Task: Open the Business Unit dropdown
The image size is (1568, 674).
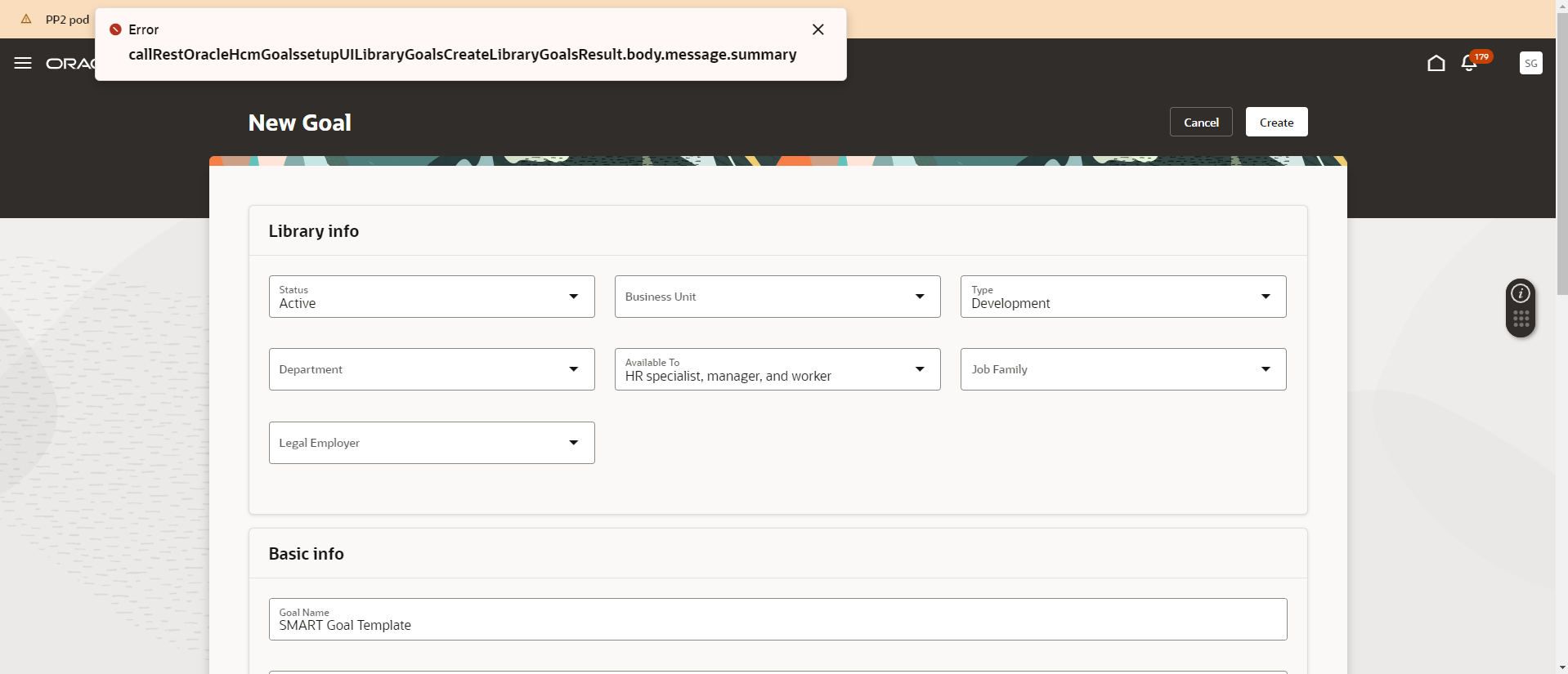Action: click(x=777, y=297)
